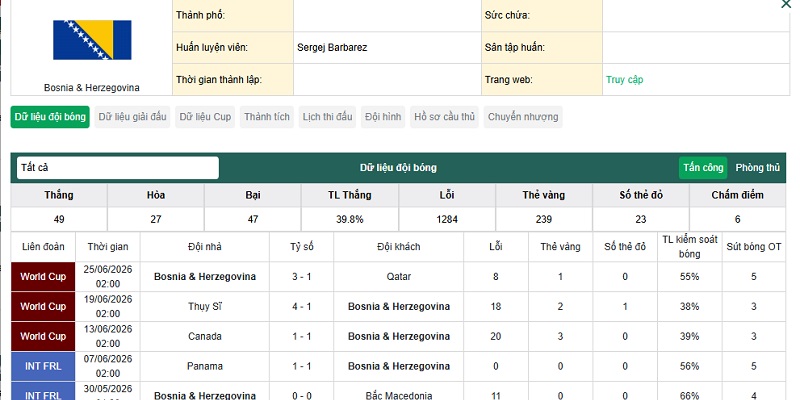
Task: Open the Lịch thi đấu tab
Action: click(x=328, y=117)
